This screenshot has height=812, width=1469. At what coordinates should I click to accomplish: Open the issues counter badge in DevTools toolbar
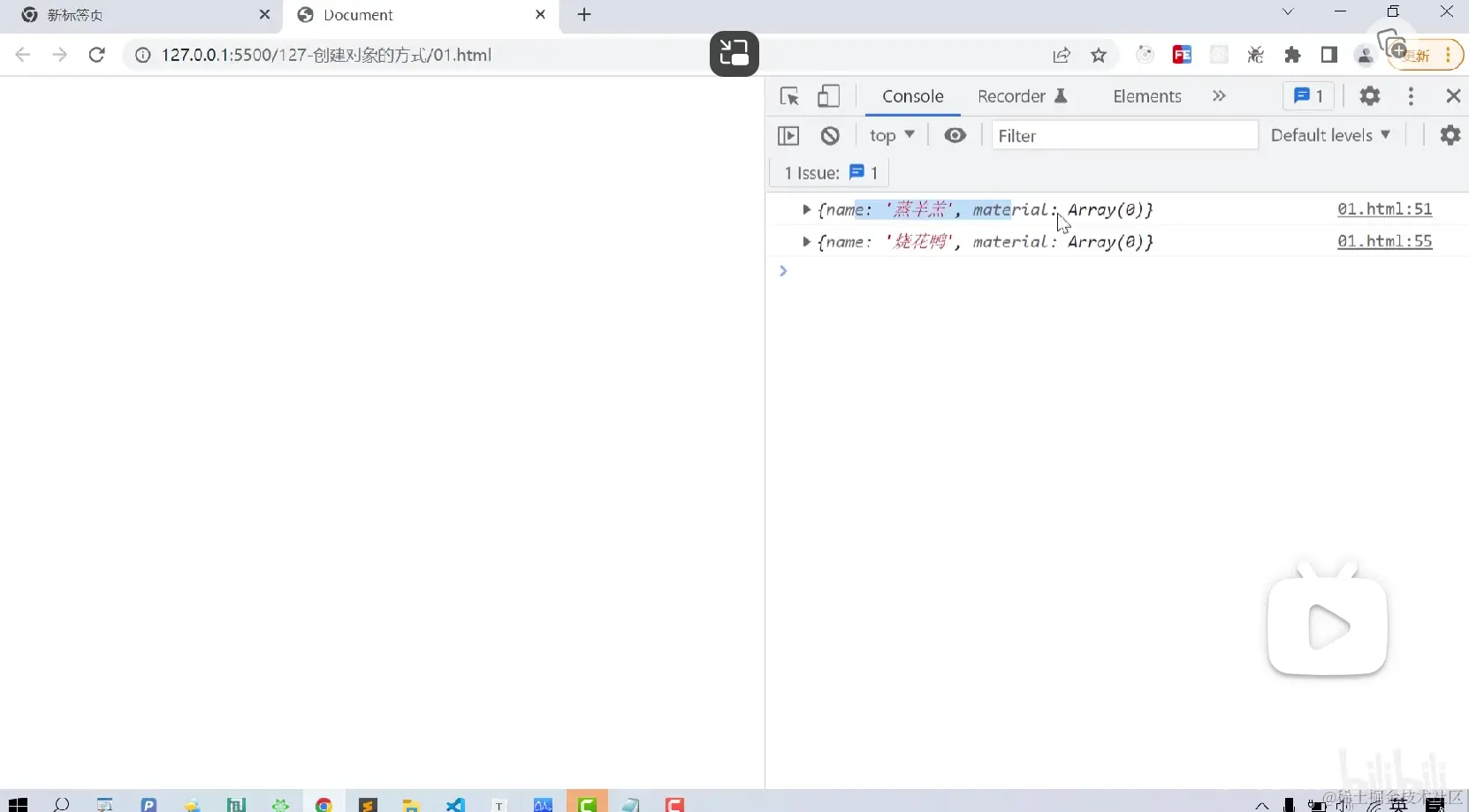click(1308, 96)
